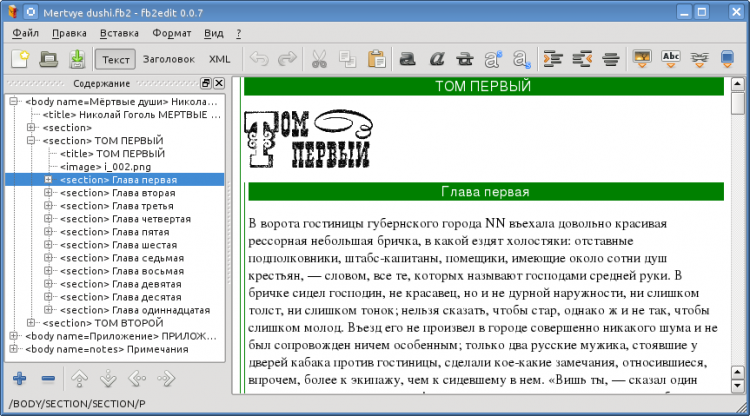Click the Redo arrow icon
750x416 pixels.
287,59
